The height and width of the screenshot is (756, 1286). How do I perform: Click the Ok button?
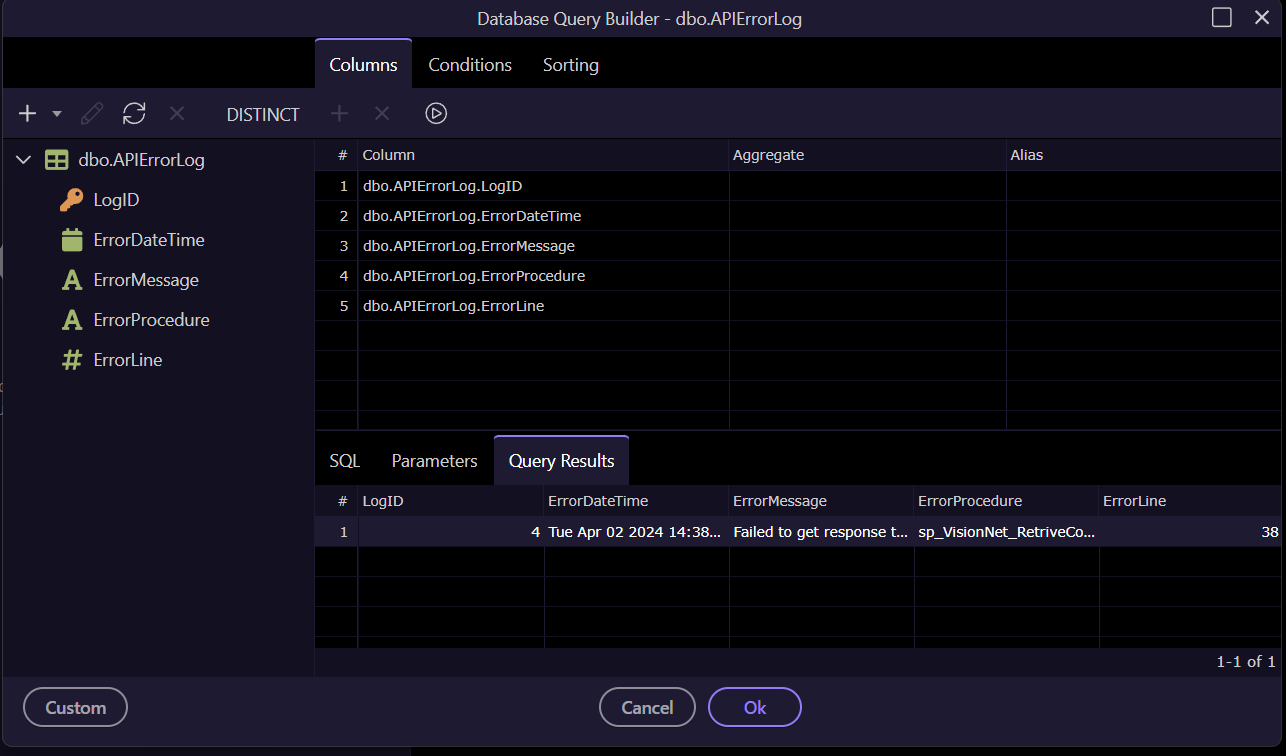tap(755, 707)
